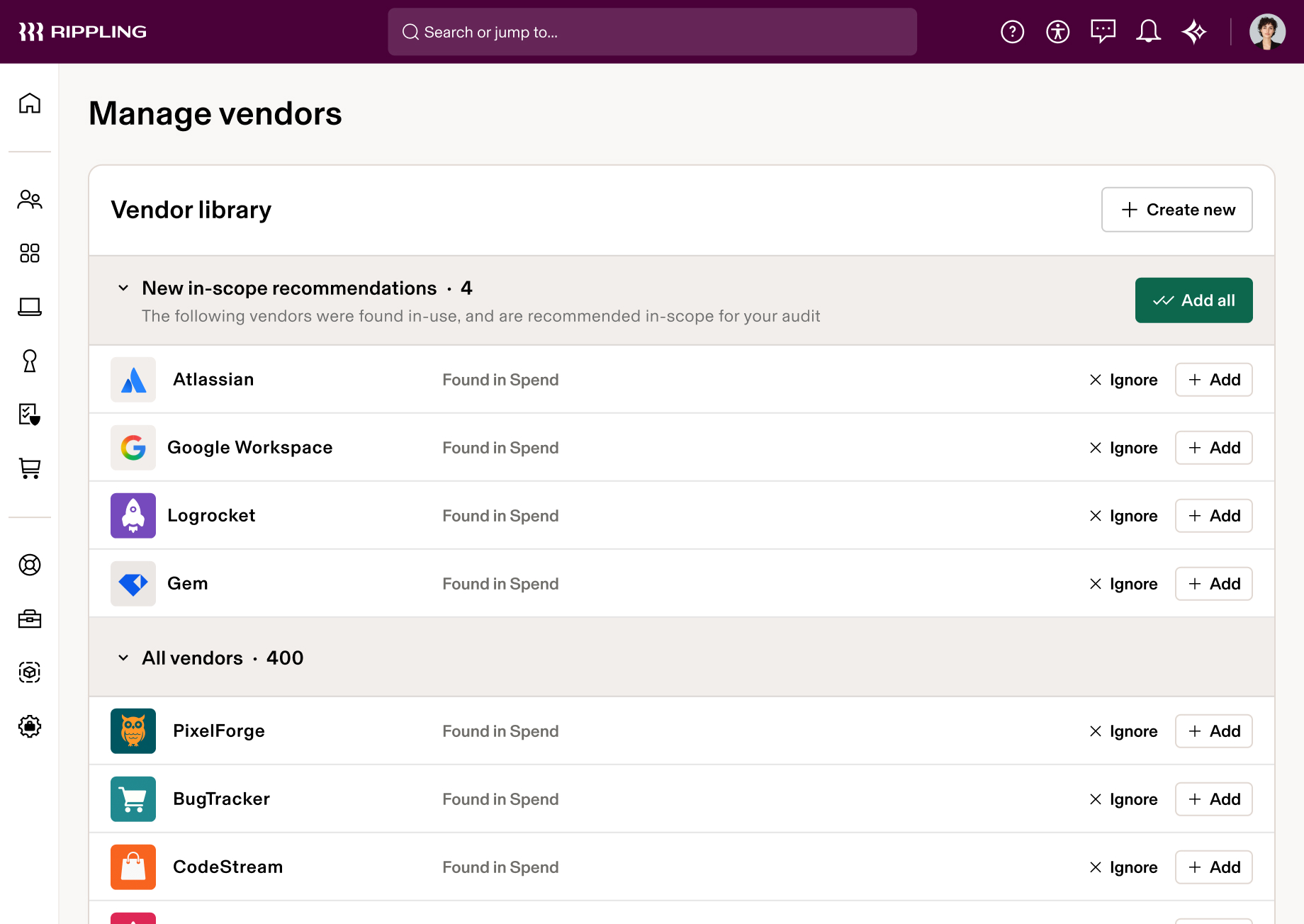Add the Logrocket vendor to scope
Viewport: 1304px width, 924px height.
point(1213,516)
